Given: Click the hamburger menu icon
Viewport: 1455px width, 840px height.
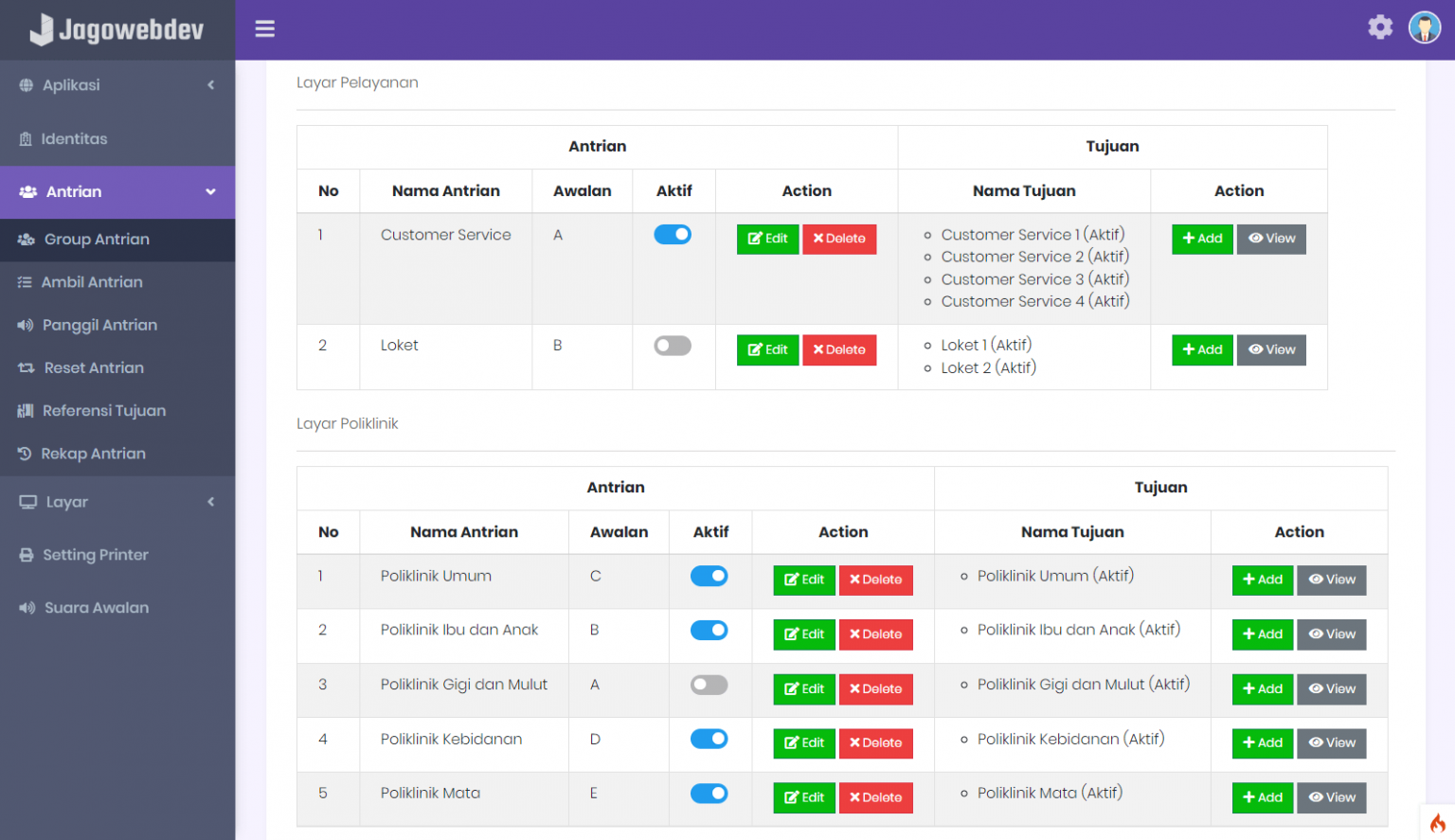Looking at the screenshot, I should point(264,29).
